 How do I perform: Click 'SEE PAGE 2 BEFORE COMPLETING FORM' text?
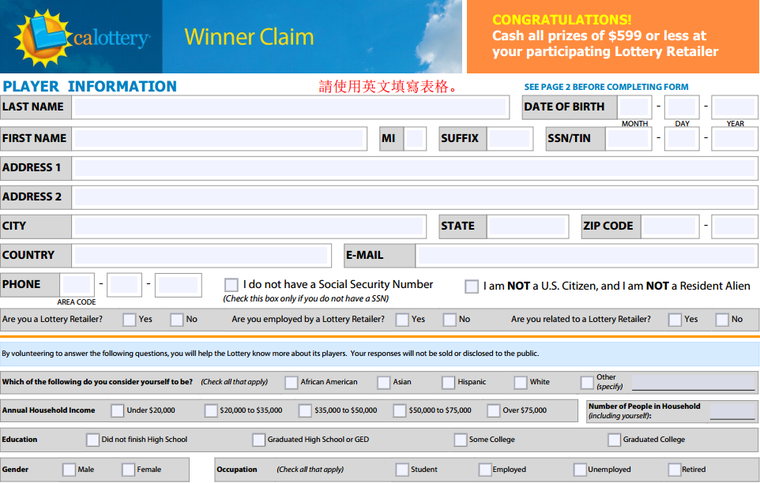tap(606, 87)
